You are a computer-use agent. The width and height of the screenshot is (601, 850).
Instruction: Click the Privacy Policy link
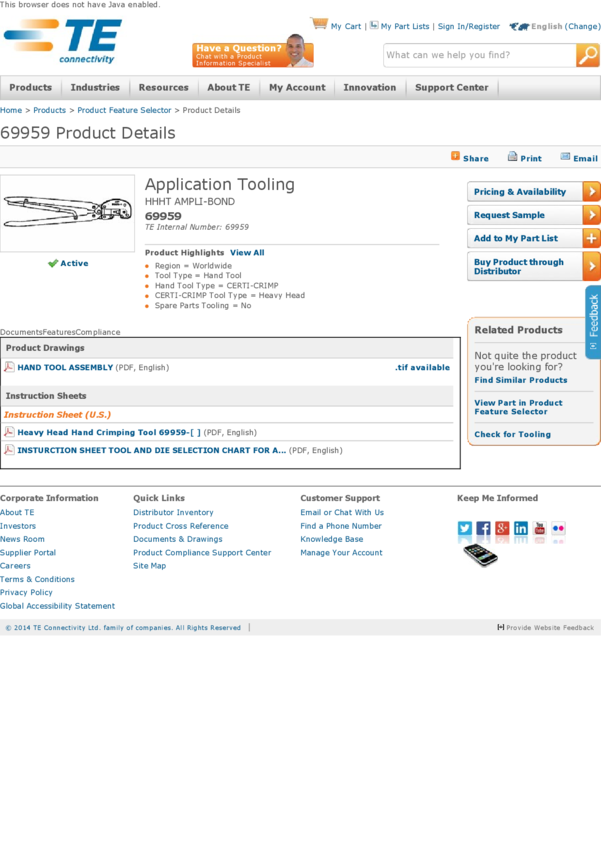tap(27, 593)
